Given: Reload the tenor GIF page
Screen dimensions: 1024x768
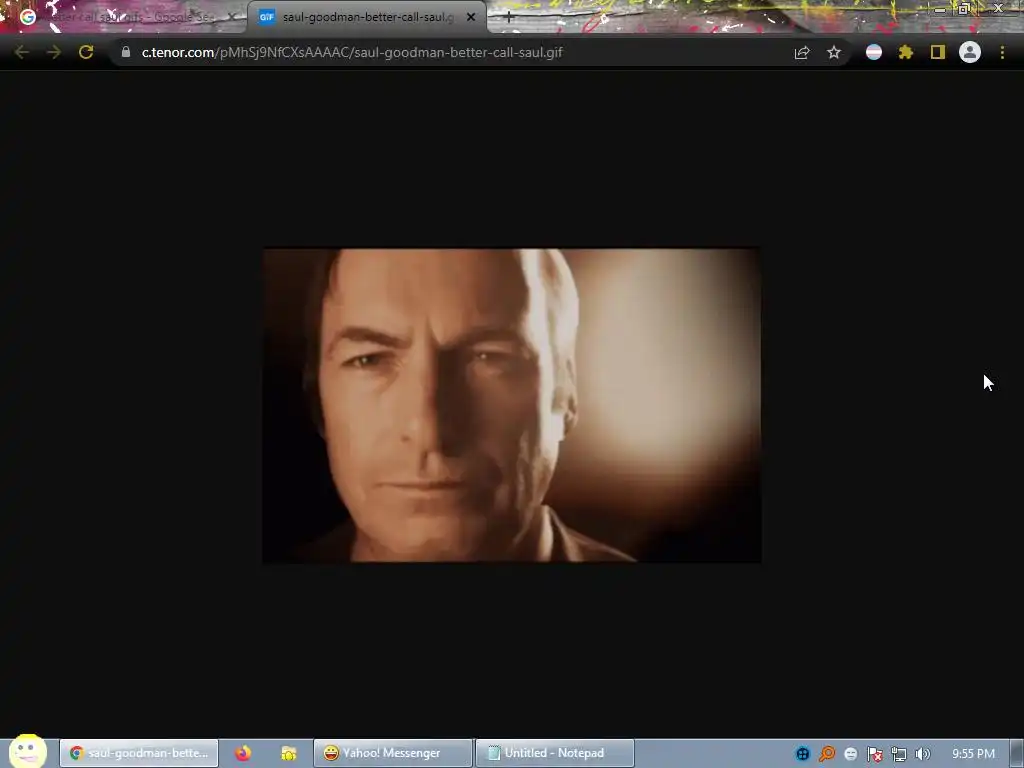Looking at the screenshot, I should coord(86,52).
